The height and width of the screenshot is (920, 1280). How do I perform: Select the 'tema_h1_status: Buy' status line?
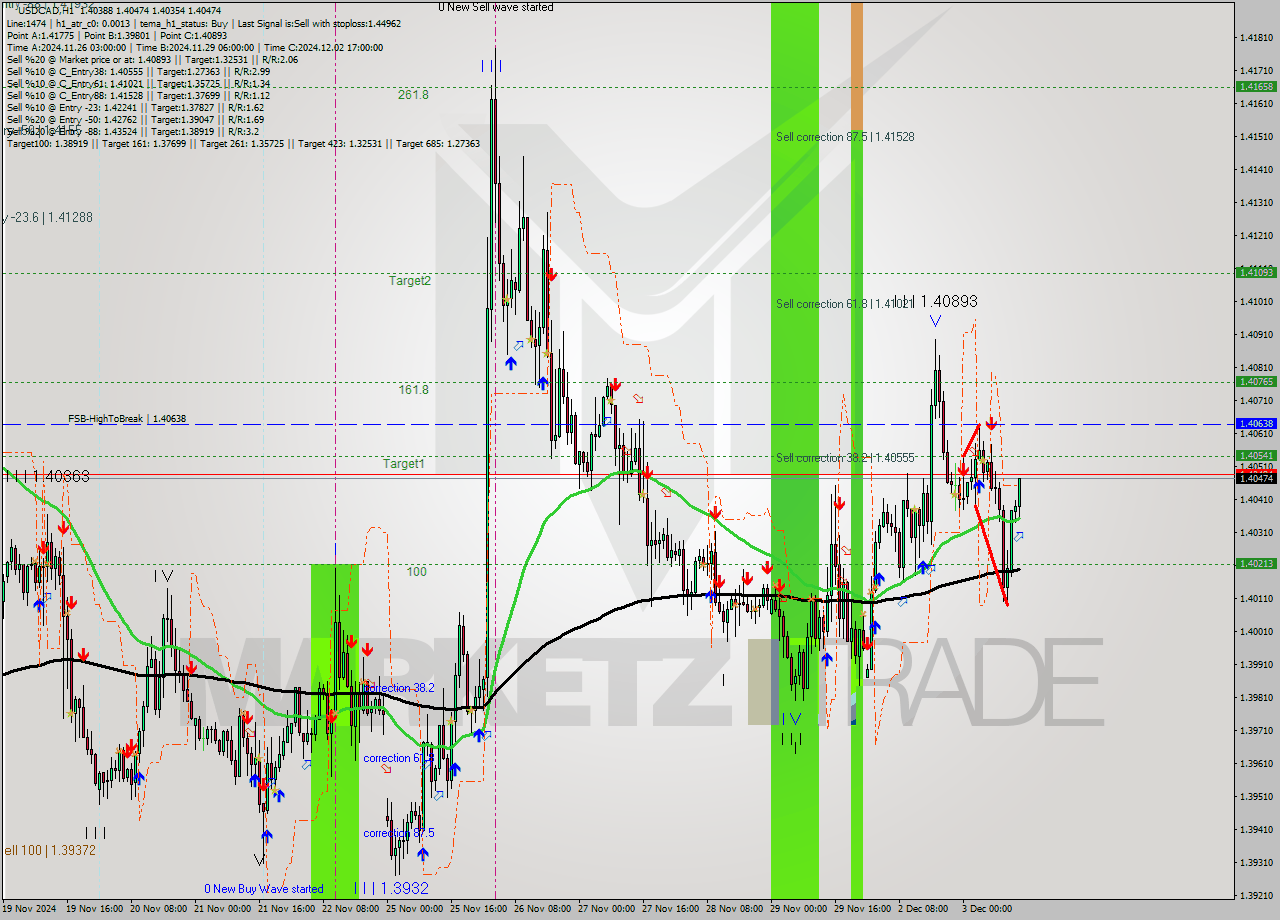point(186,22)
